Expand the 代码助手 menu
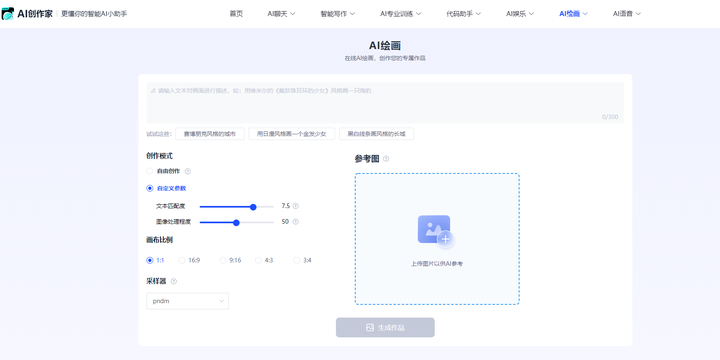The height and width of the screenshot is (360, 720). click(x=463, y=14)
